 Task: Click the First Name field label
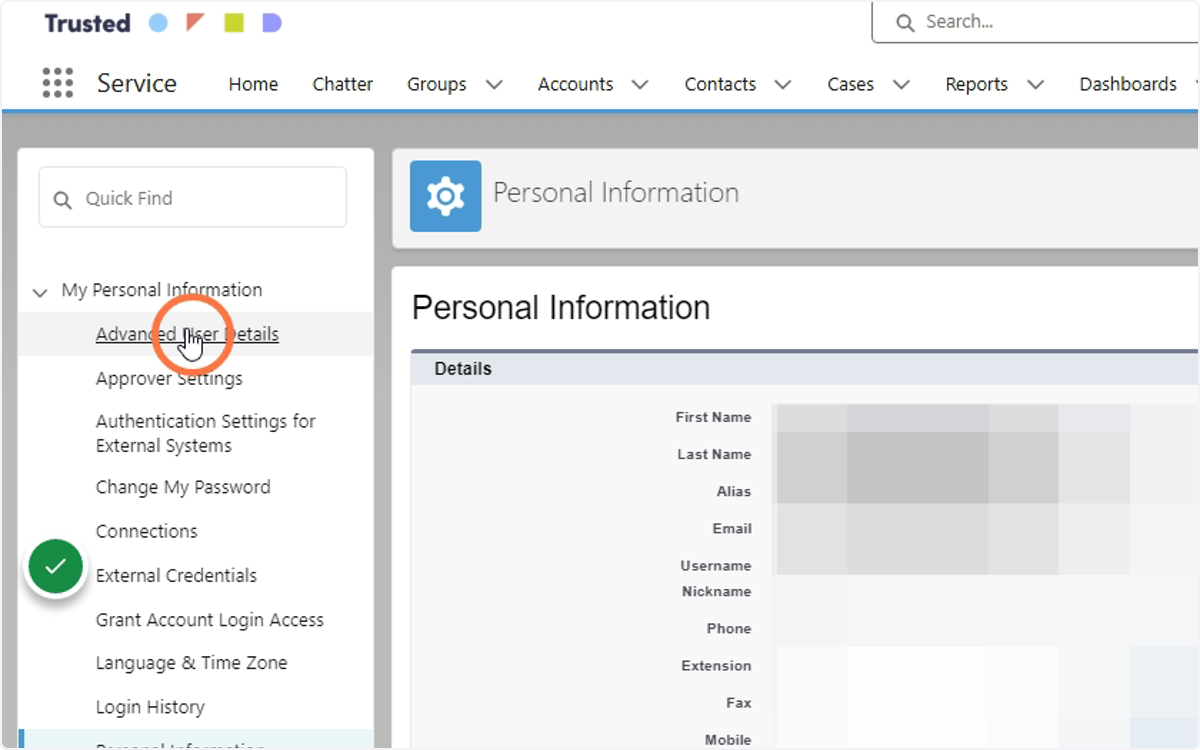713,417
